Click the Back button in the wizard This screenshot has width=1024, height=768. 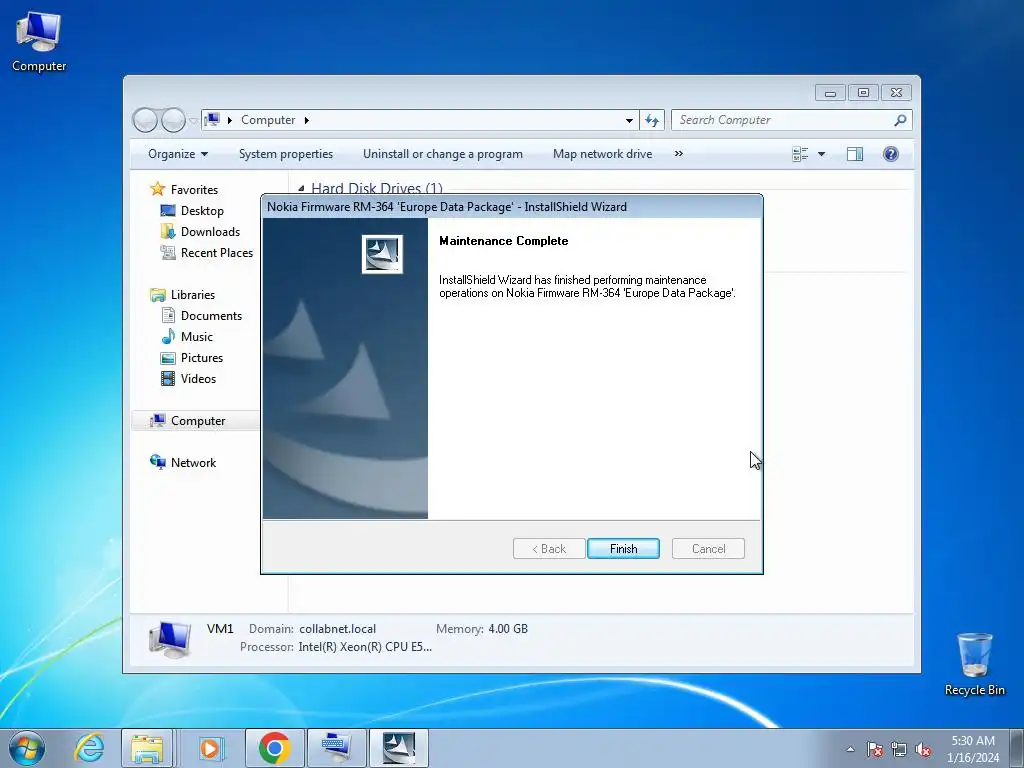pos(549,549)
